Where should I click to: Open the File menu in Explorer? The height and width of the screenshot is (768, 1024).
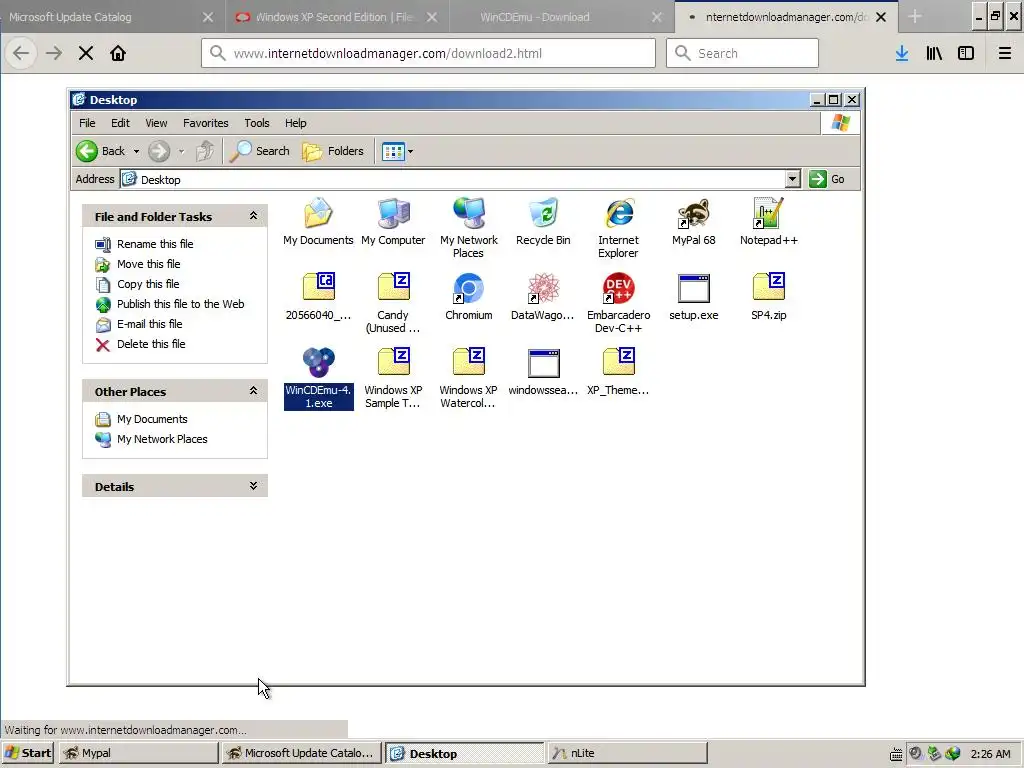pyautogui.click(x=87, y=123)
